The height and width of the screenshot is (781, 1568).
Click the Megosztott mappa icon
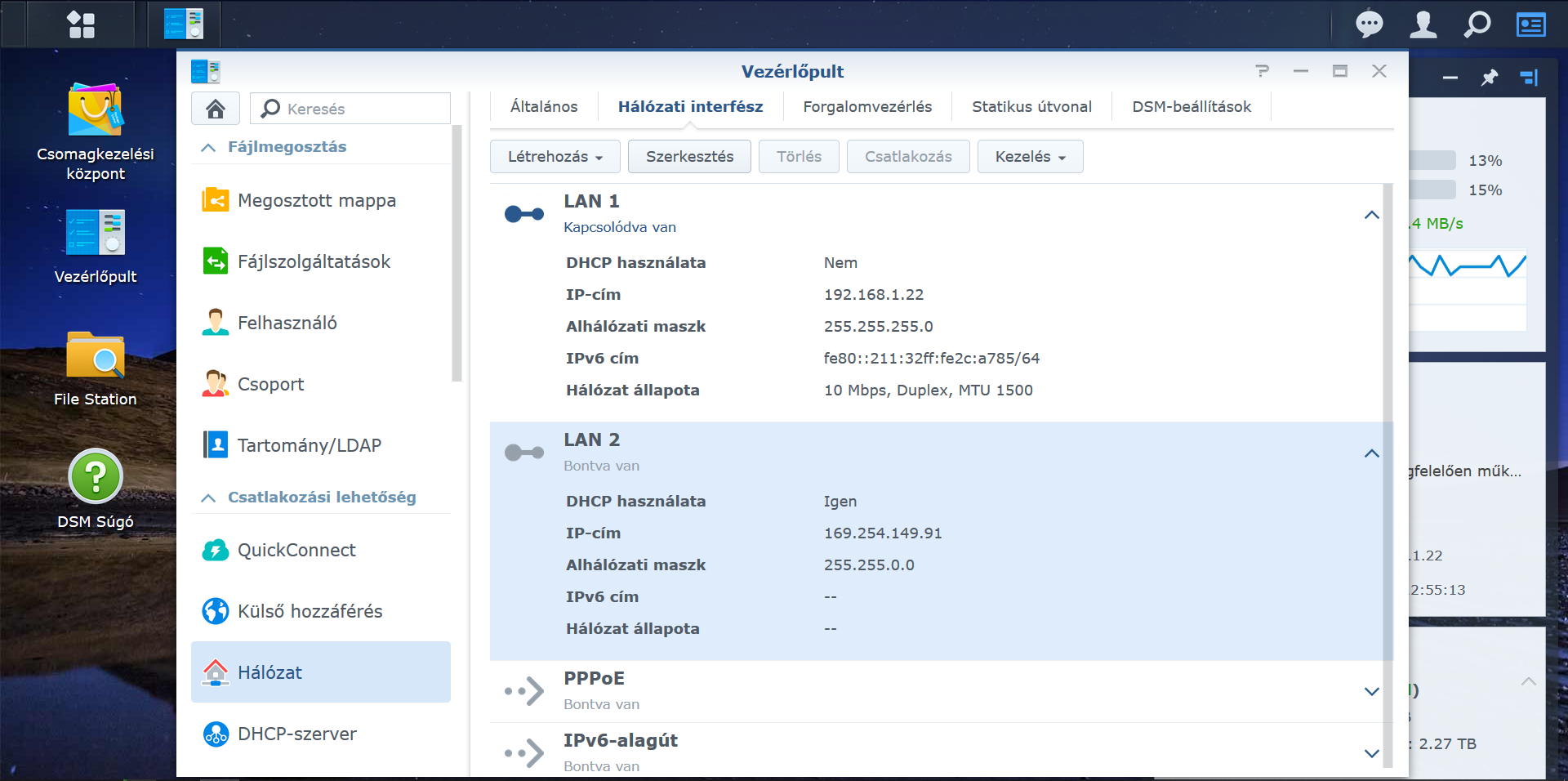pos(216,200)
